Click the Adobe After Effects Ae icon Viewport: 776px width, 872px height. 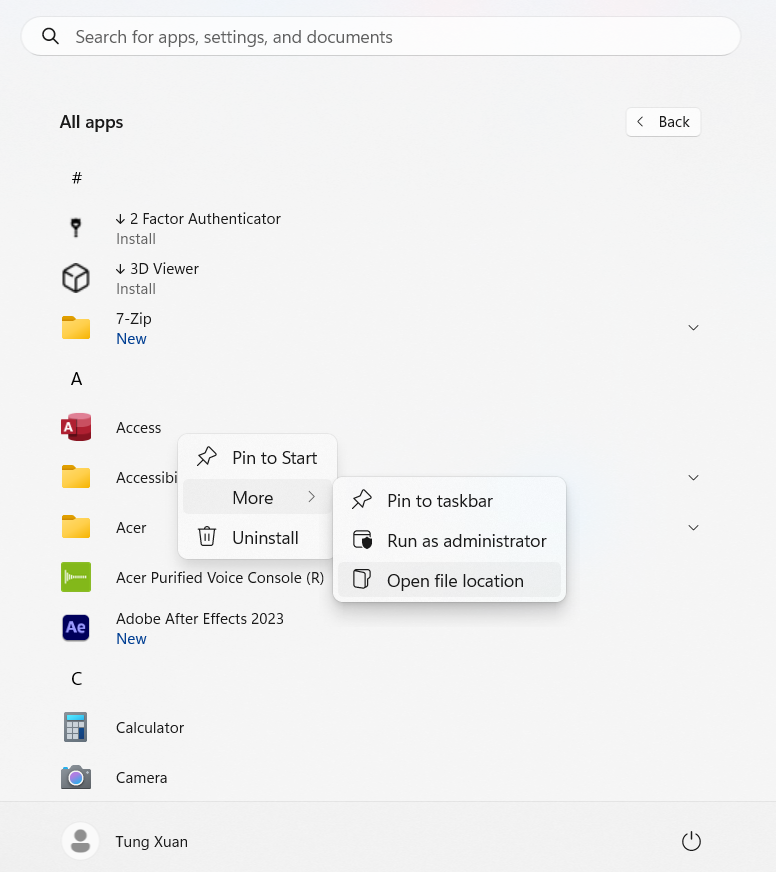76,627
